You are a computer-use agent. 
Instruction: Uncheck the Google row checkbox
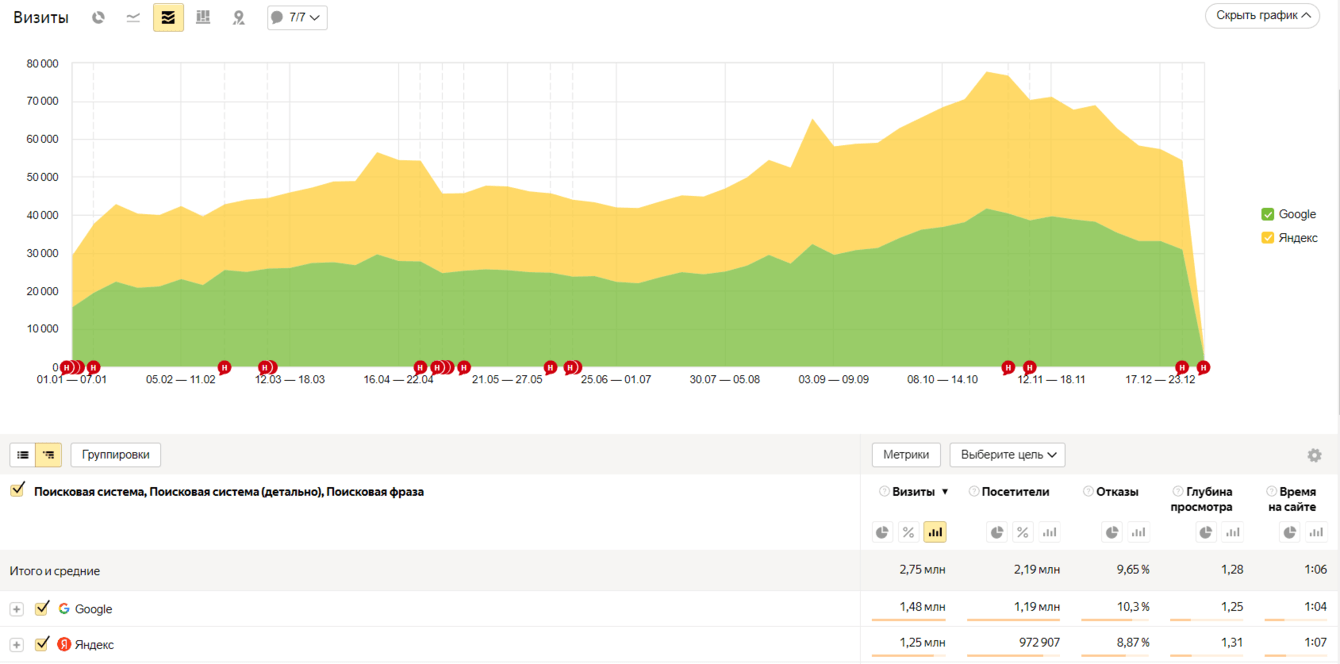42,608
